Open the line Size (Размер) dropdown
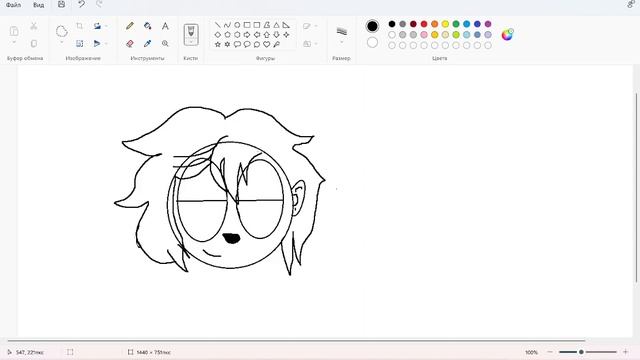 (342, 42)
